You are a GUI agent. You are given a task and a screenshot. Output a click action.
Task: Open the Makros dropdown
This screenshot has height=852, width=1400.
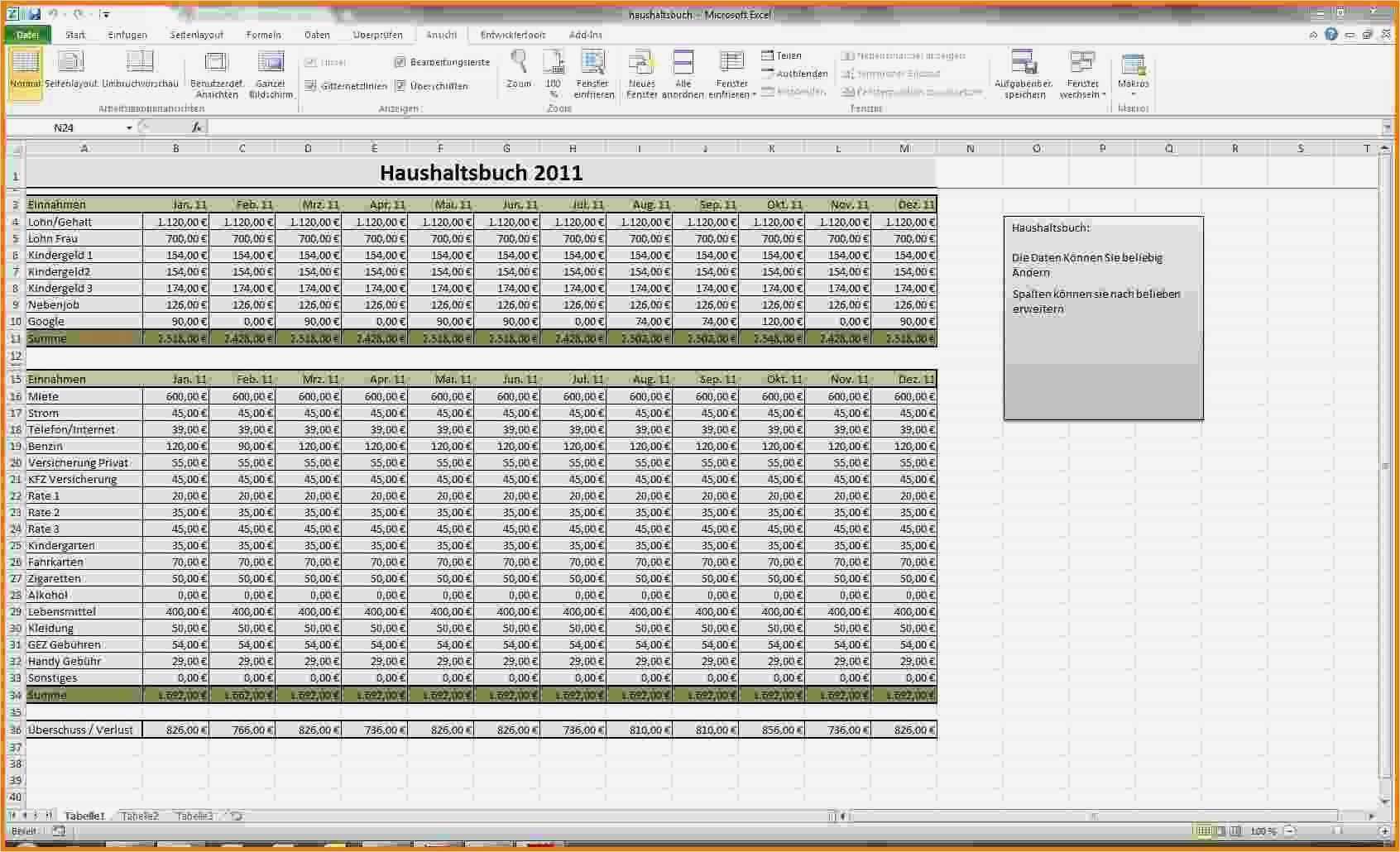coord(1133,74)
